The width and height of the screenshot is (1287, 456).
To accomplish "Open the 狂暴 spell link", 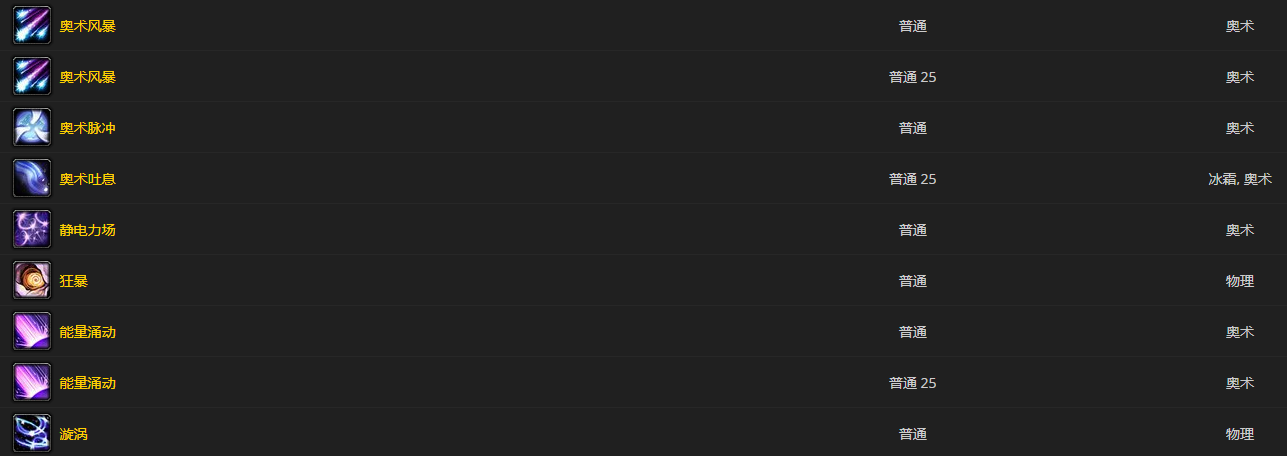I will [x=74, y=281].
